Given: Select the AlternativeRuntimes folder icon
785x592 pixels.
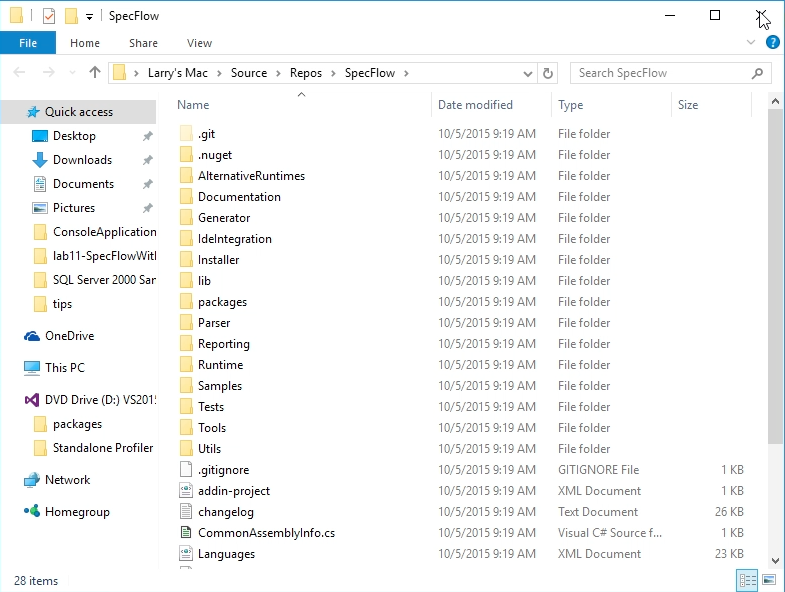Looking at the screenshot, I should [x=186, y=176].
